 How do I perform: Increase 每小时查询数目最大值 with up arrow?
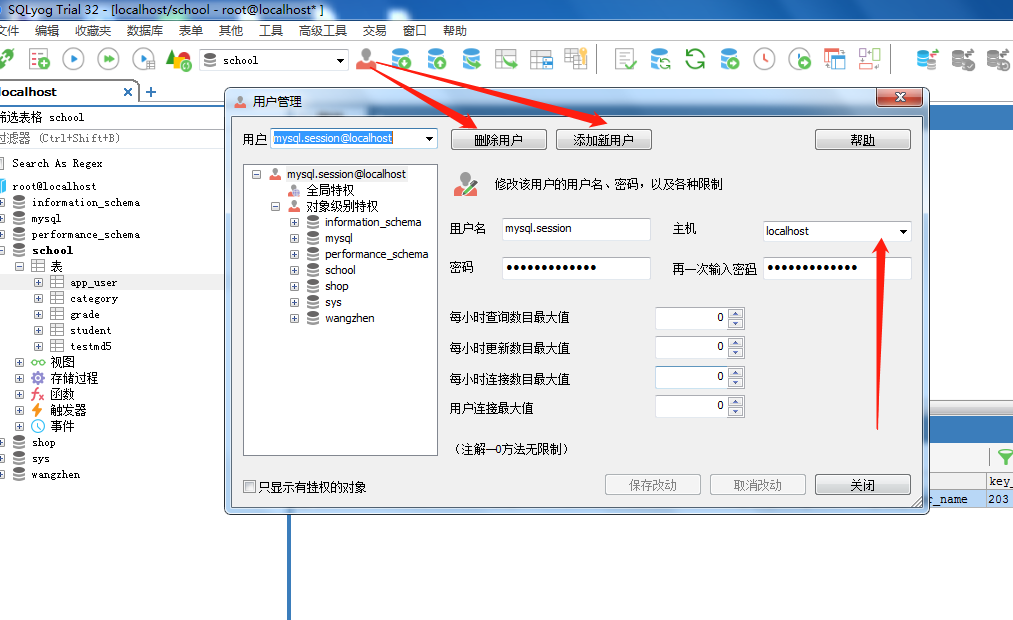[735, 313]
